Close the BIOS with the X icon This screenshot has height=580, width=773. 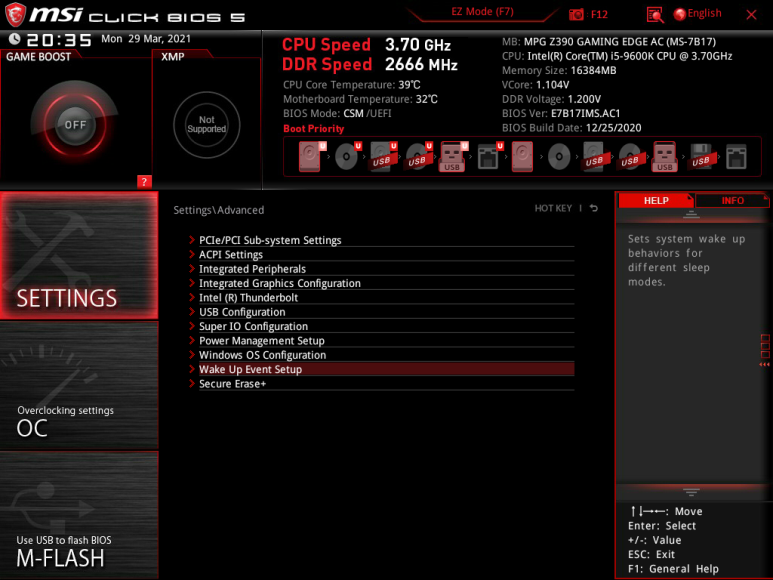[x=751, y=15]
